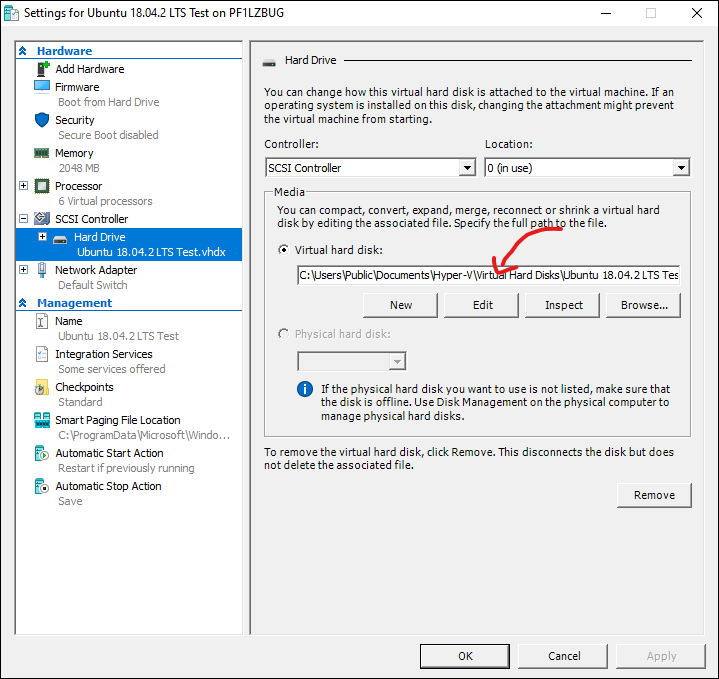719x679 pixels.
Task: Expand the Network Adapter tree node
Action: [x=23, y=270]
